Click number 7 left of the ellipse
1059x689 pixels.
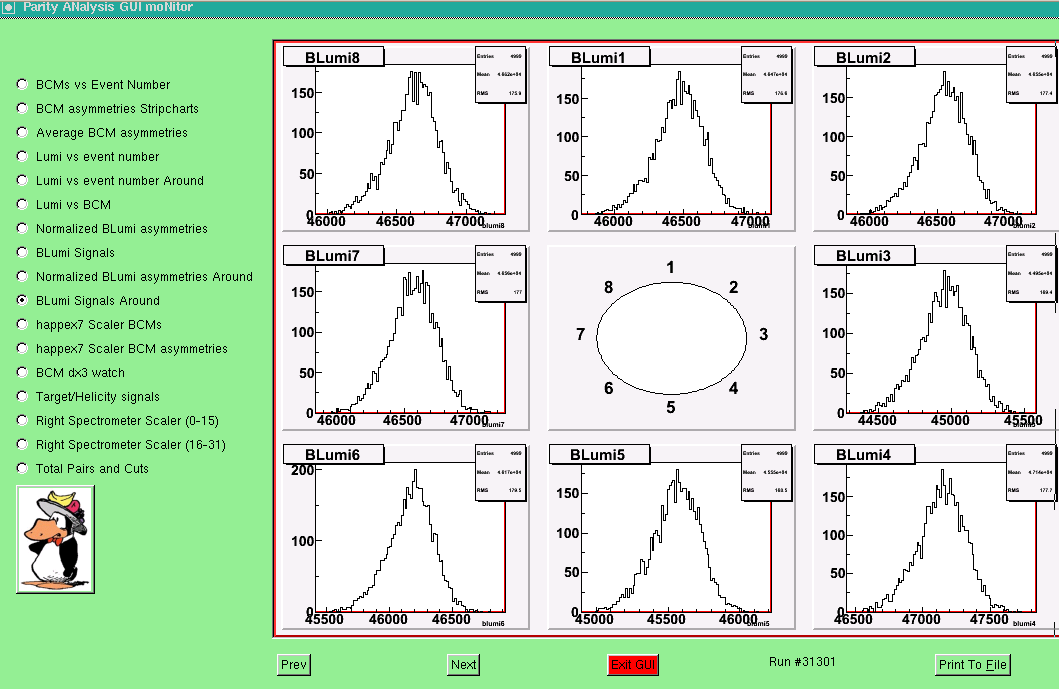point(580,334)
